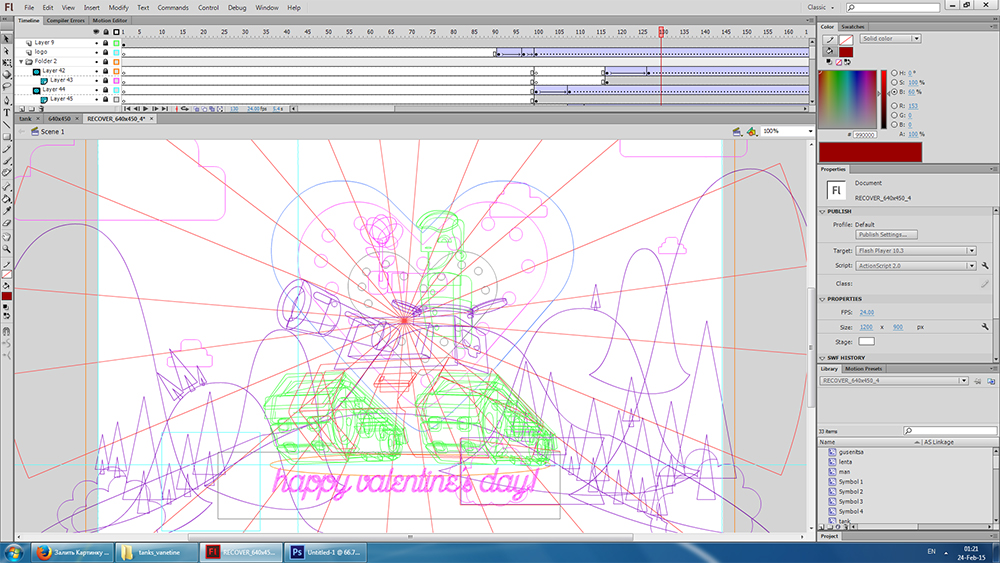Open the Flash Player 10.3 target dropdown
The image size is (1000, 563).
[x=916, y=251]
